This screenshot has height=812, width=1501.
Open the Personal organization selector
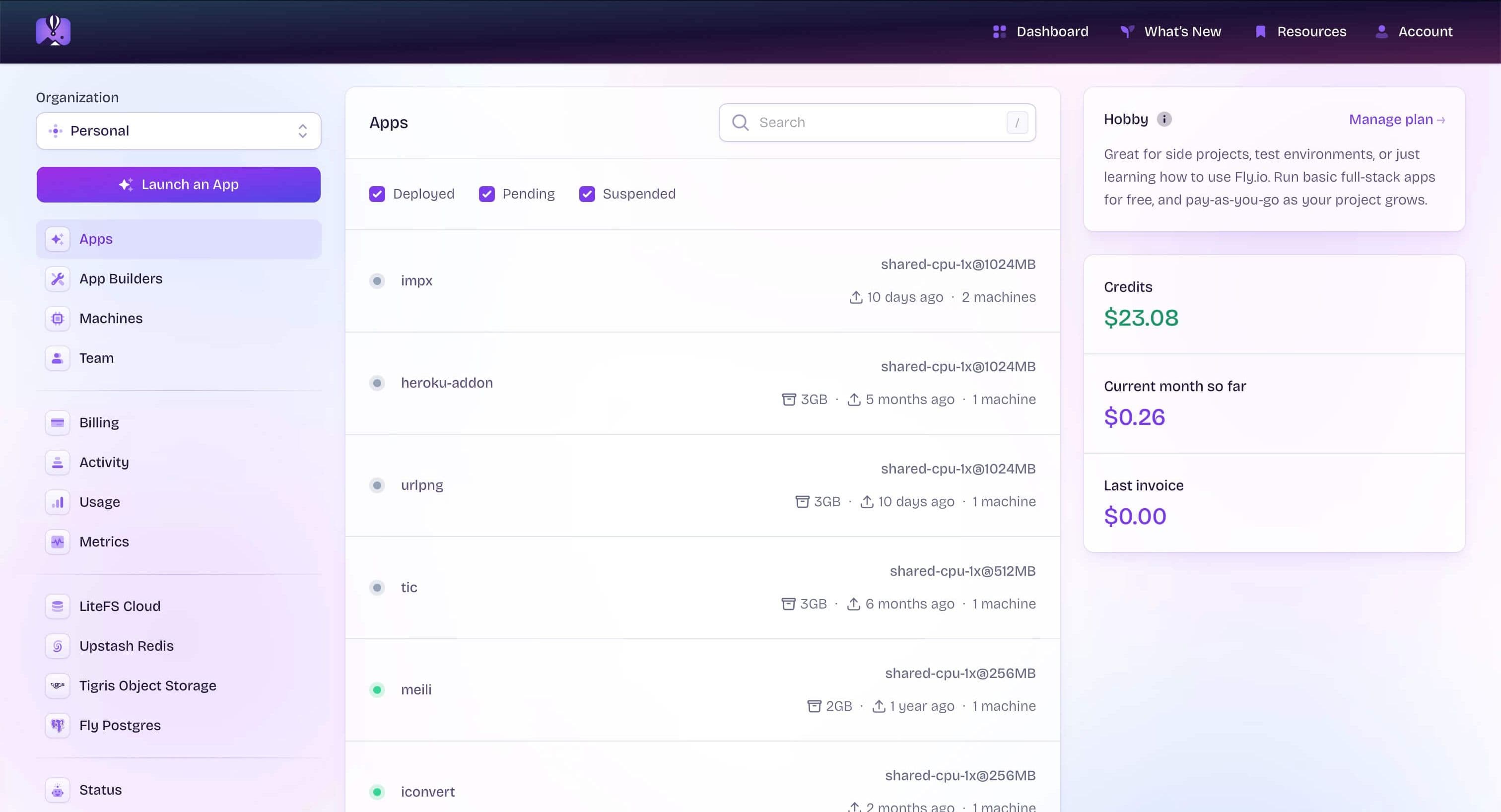pyautogui.click(x=178, y=131)
